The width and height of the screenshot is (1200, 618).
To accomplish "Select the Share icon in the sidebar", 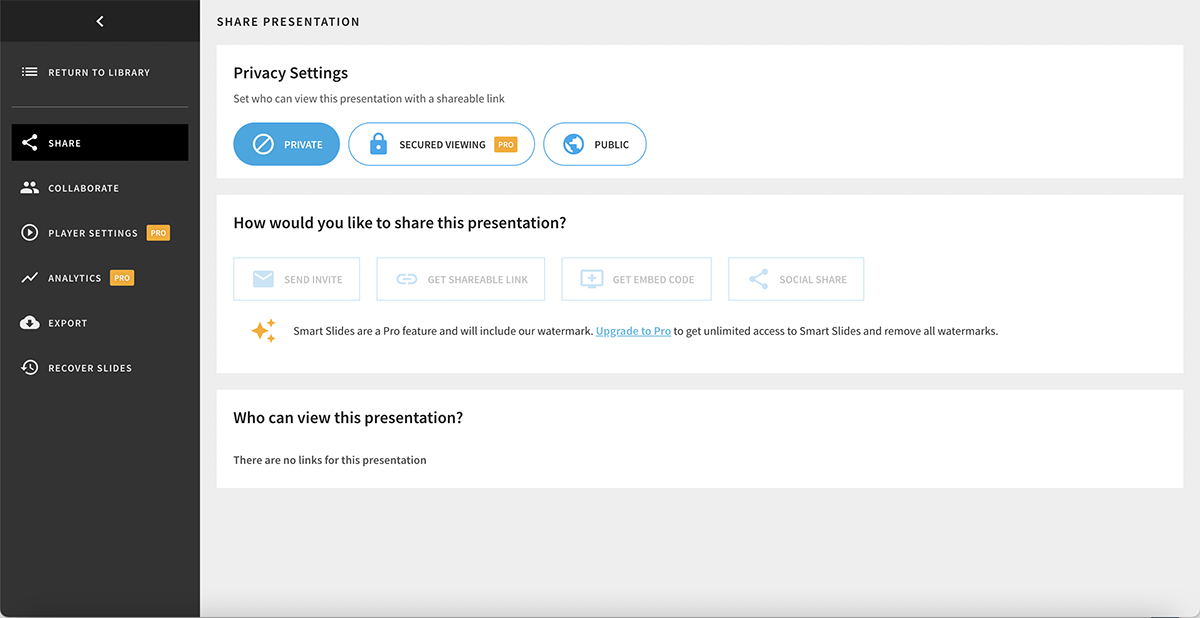I will (28, 142).
